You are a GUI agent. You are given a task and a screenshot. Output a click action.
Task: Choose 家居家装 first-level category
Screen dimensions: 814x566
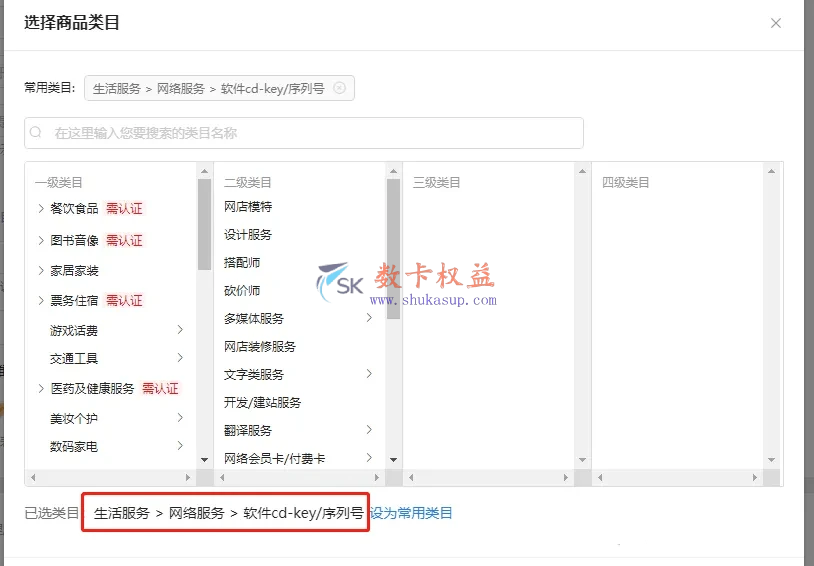pyautogui.click(x=74, y=271)
